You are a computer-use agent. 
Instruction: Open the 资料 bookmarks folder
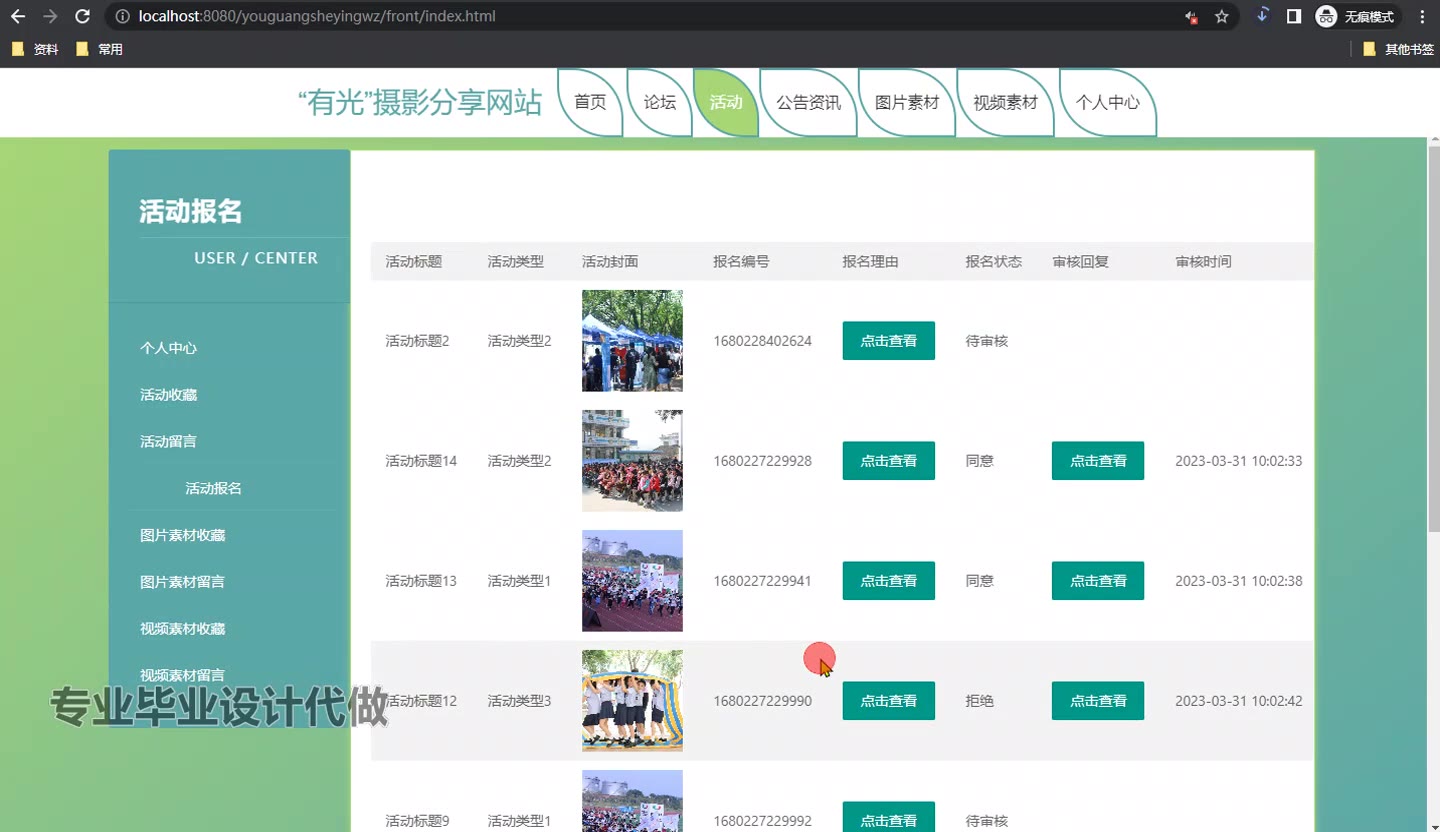(35, 49)
